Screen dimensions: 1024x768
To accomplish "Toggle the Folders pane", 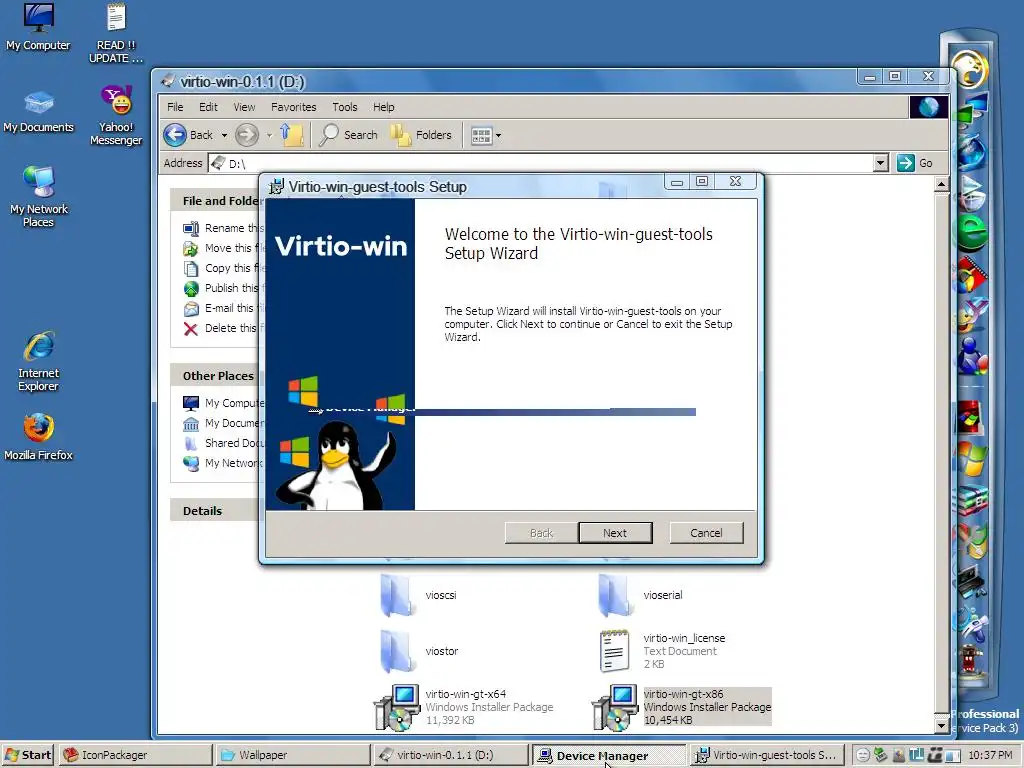I will point(421,135).
